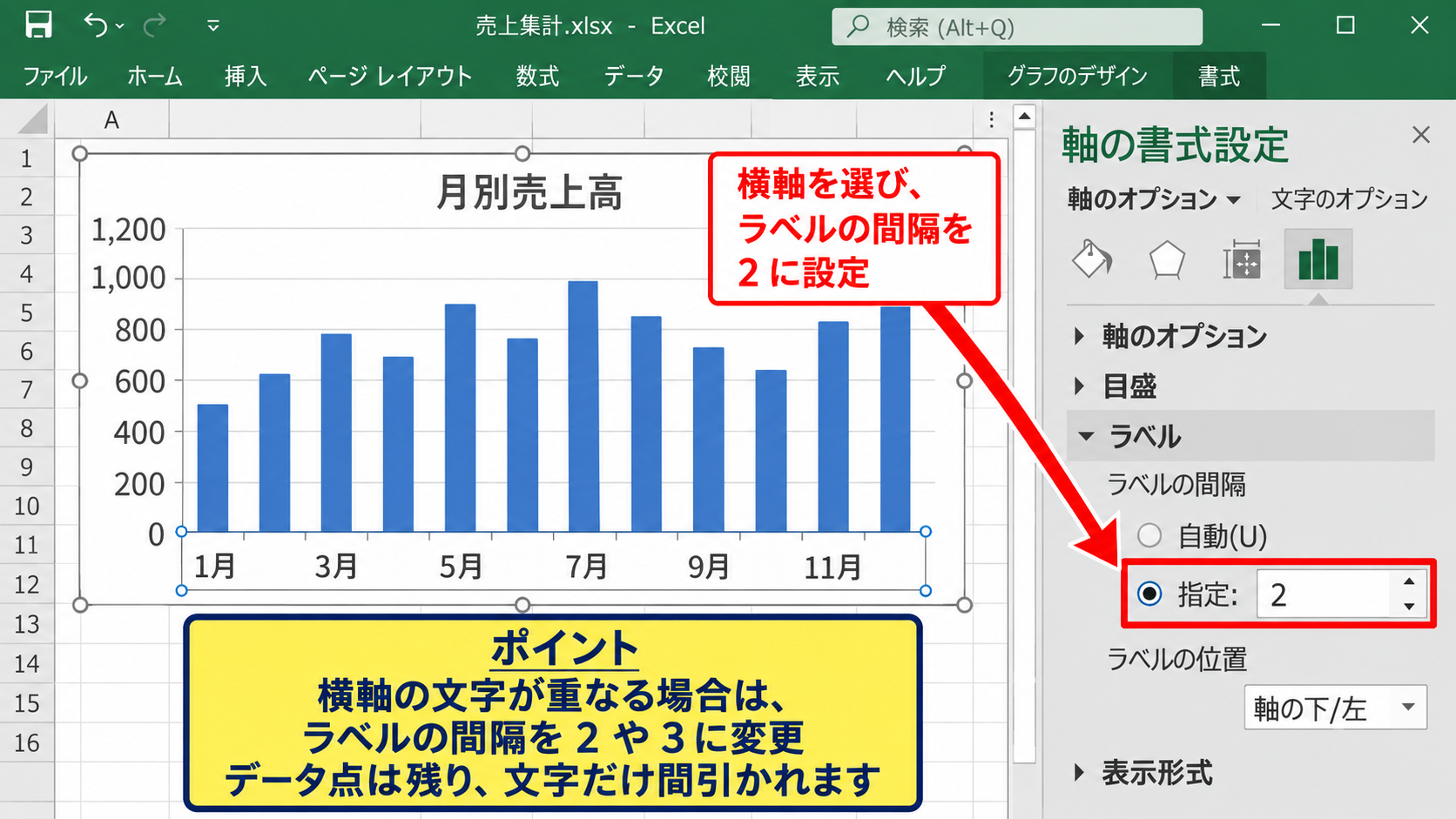Image resolution: width=1456 pixels, height=819 pixels.
Task: Switch to グラフのデザイン tab
Action: (x=1078, y=77)
